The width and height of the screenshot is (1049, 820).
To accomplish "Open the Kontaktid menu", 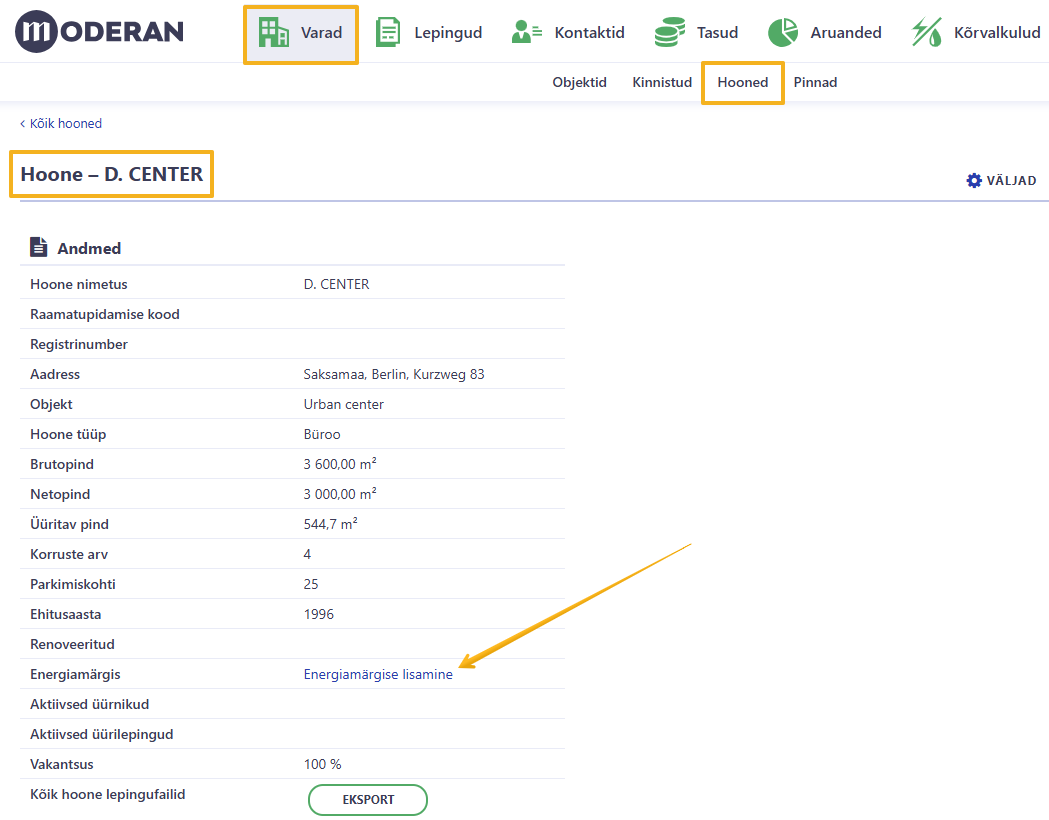I will point(568,32).
